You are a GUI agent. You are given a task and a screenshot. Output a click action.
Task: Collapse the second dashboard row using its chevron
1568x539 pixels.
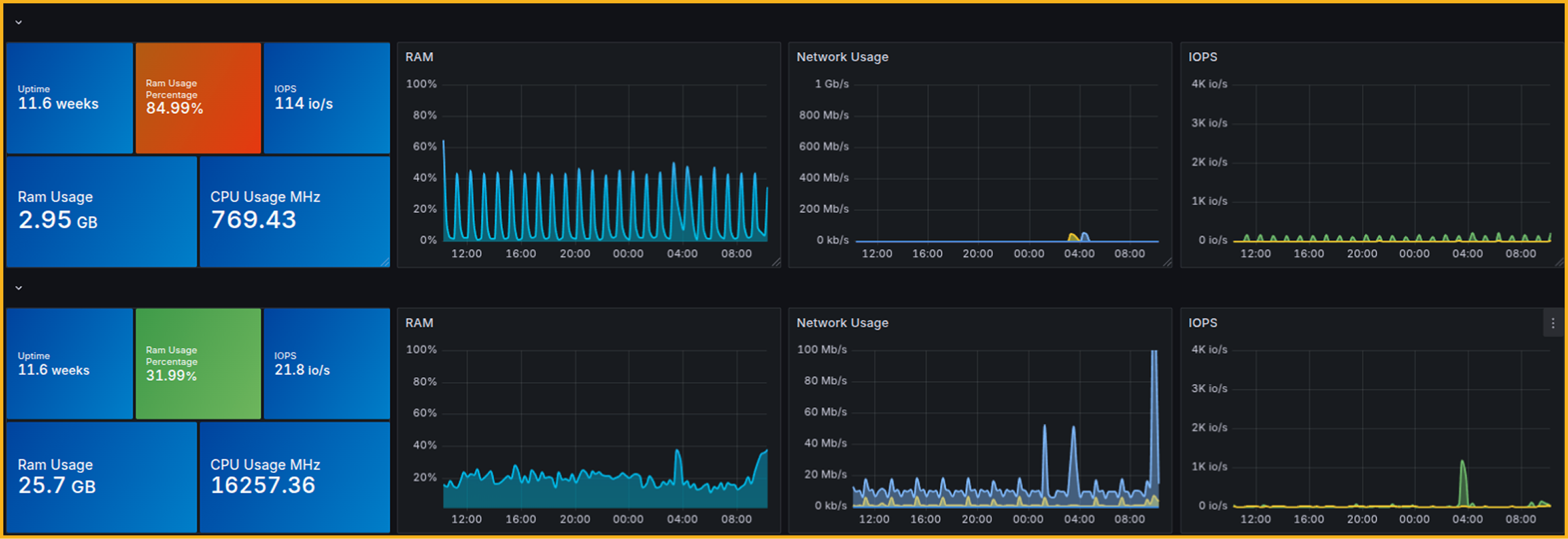(19, 288)
